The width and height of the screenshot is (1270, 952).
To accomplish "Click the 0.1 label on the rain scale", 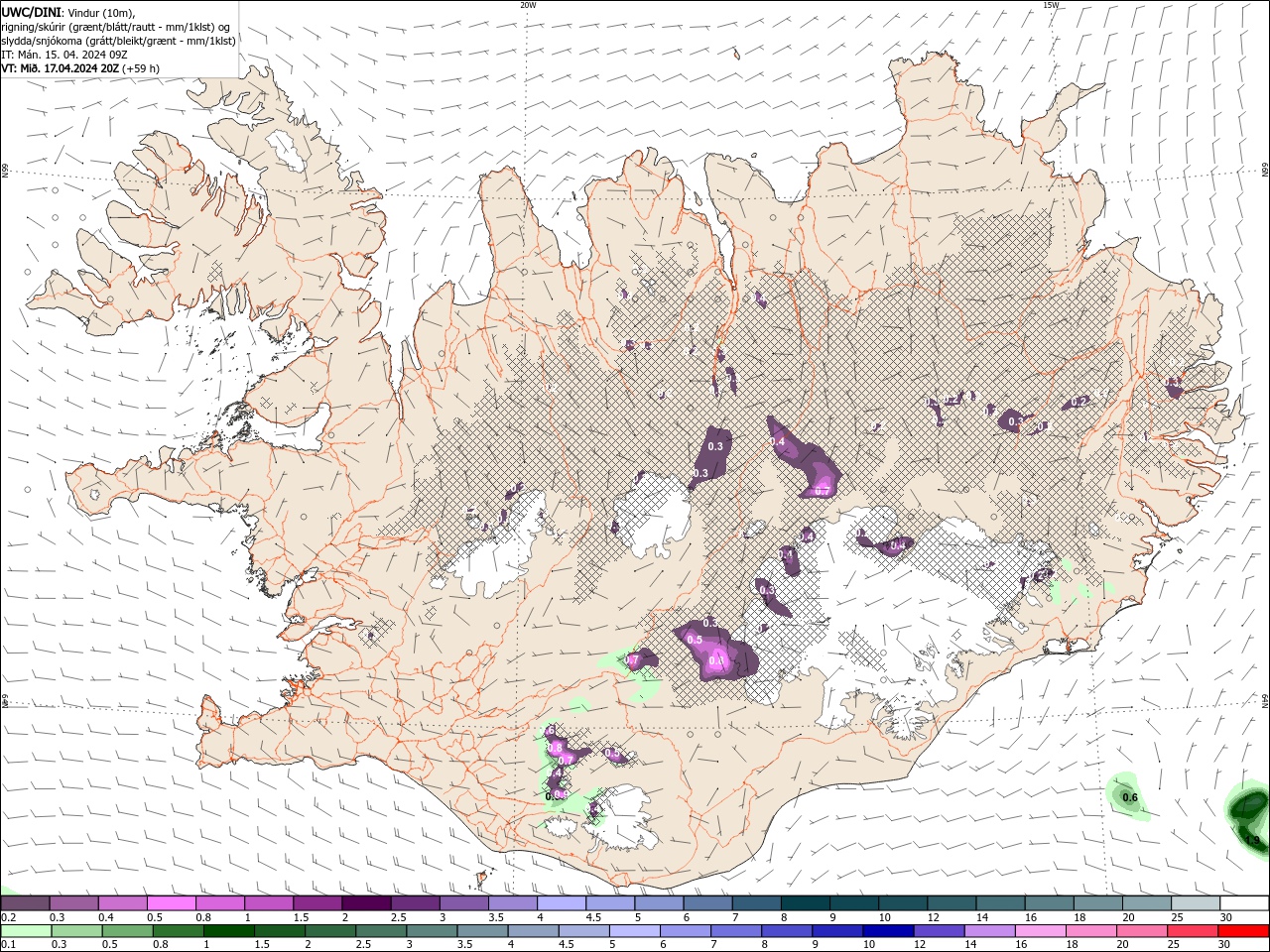I will click(8, 944).
